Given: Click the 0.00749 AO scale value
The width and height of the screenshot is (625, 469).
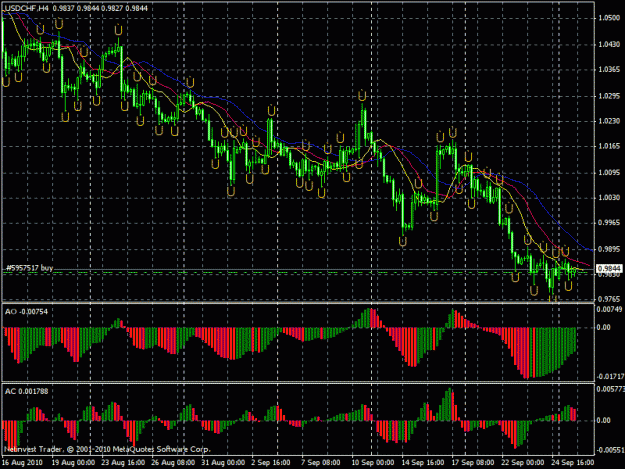Looking at the screenshot, I should click(609, 309).
